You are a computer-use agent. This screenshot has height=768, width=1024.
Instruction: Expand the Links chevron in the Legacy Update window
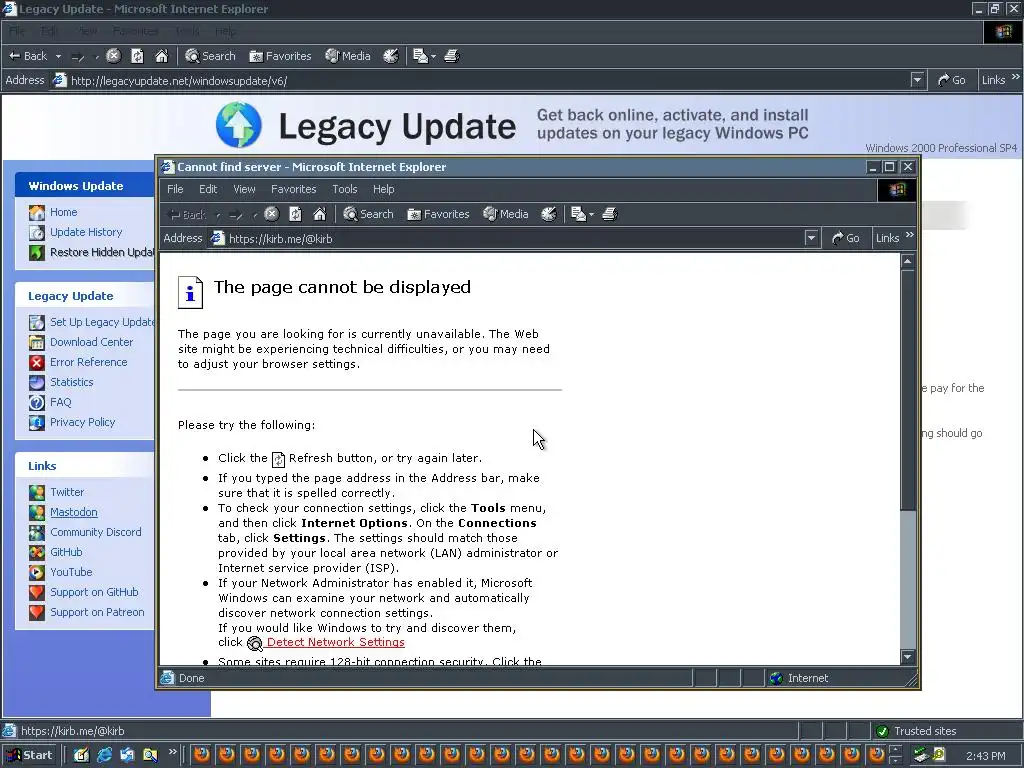tap(1016, 76)
